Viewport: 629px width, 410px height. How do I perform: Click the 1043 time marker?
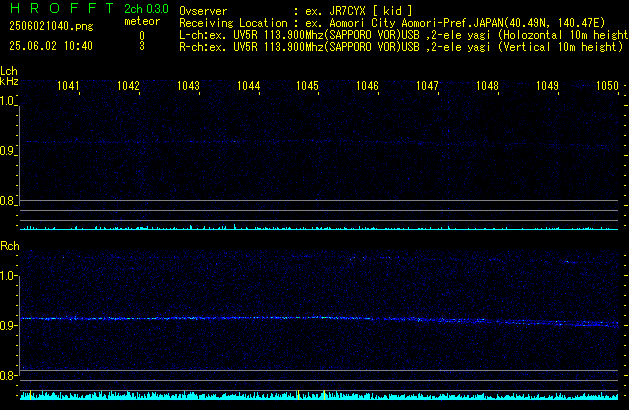pos(189,86)
